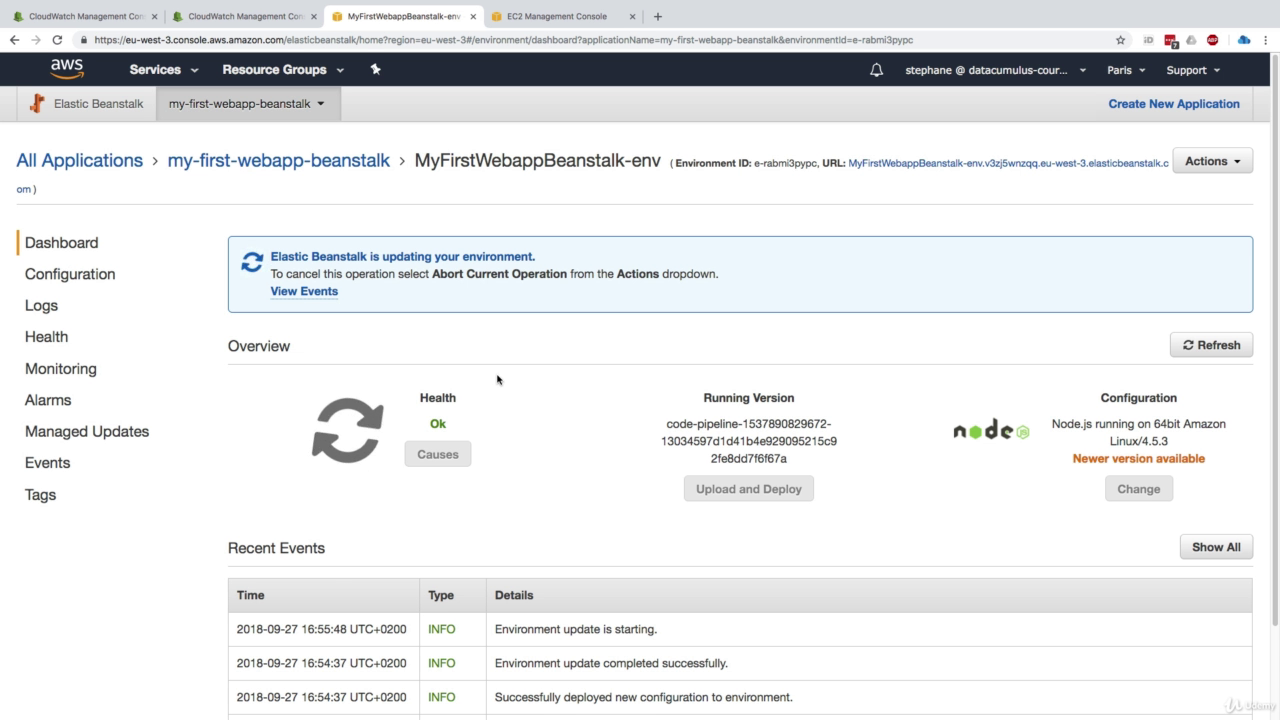
Task: Click the red ABP extension icon
Action: (x=1212, y=40)
